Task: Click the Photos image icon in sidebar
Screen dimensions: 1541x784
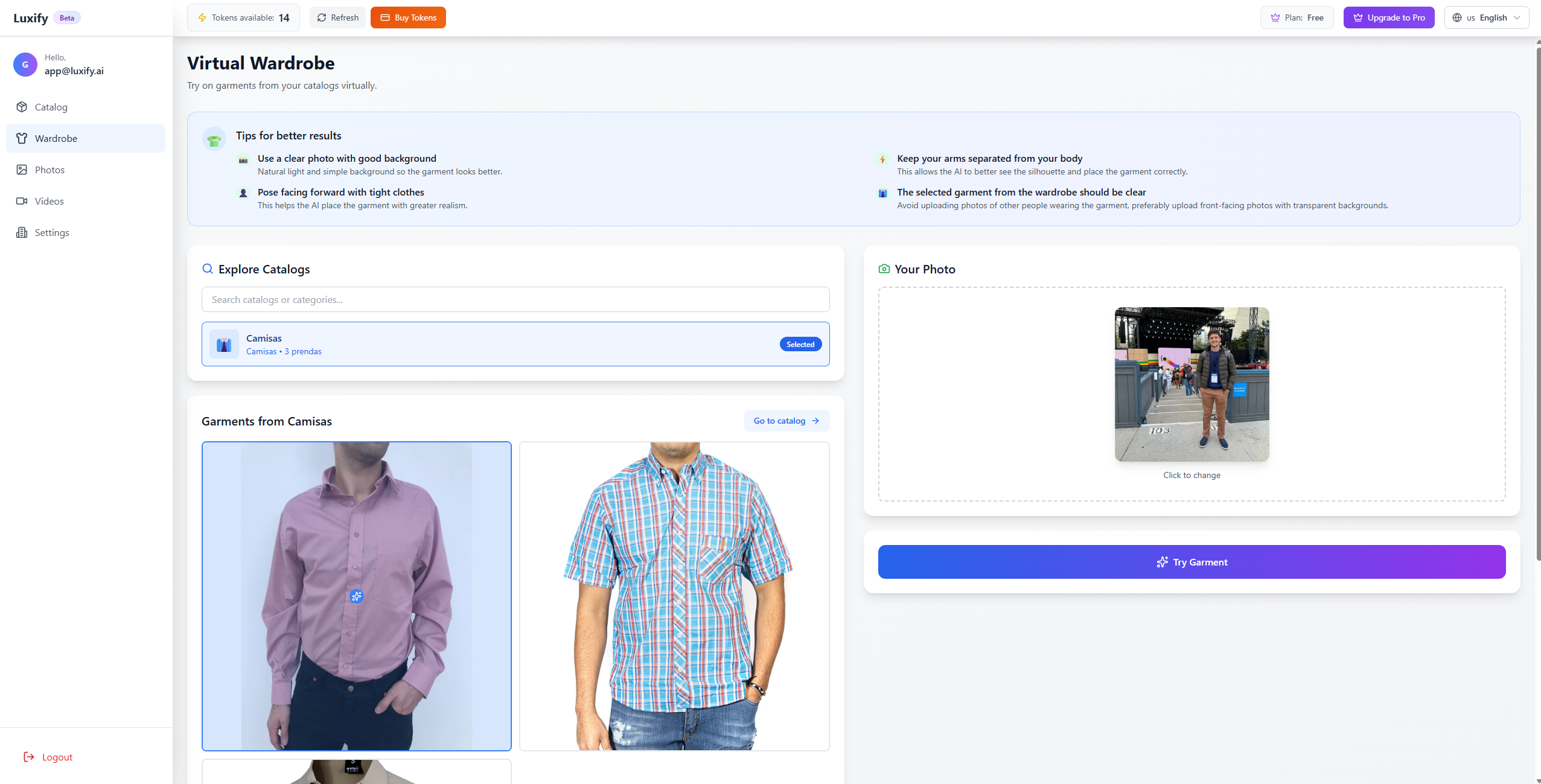Action: tap(22, 170)
